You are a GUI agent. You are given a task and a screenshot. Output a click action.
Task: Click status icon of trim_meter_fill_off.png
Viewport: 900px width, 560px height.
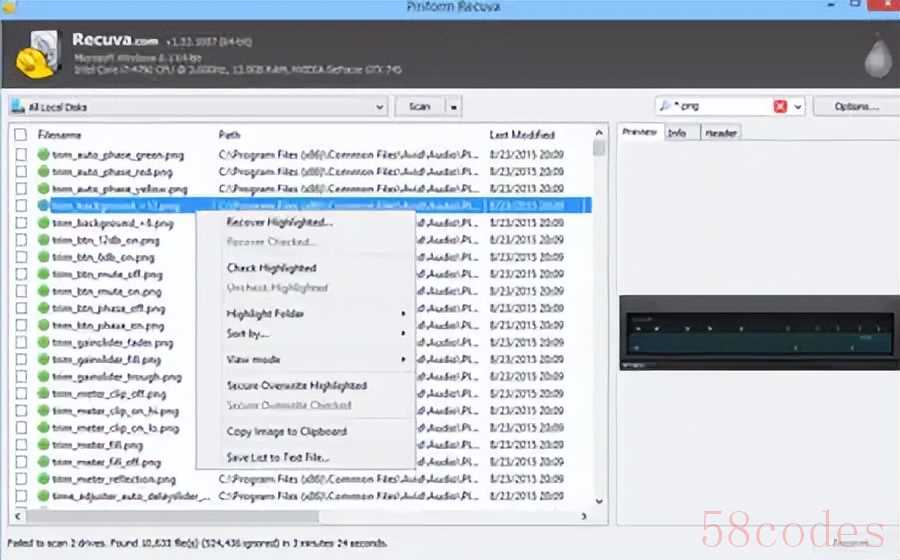[43, 461]
